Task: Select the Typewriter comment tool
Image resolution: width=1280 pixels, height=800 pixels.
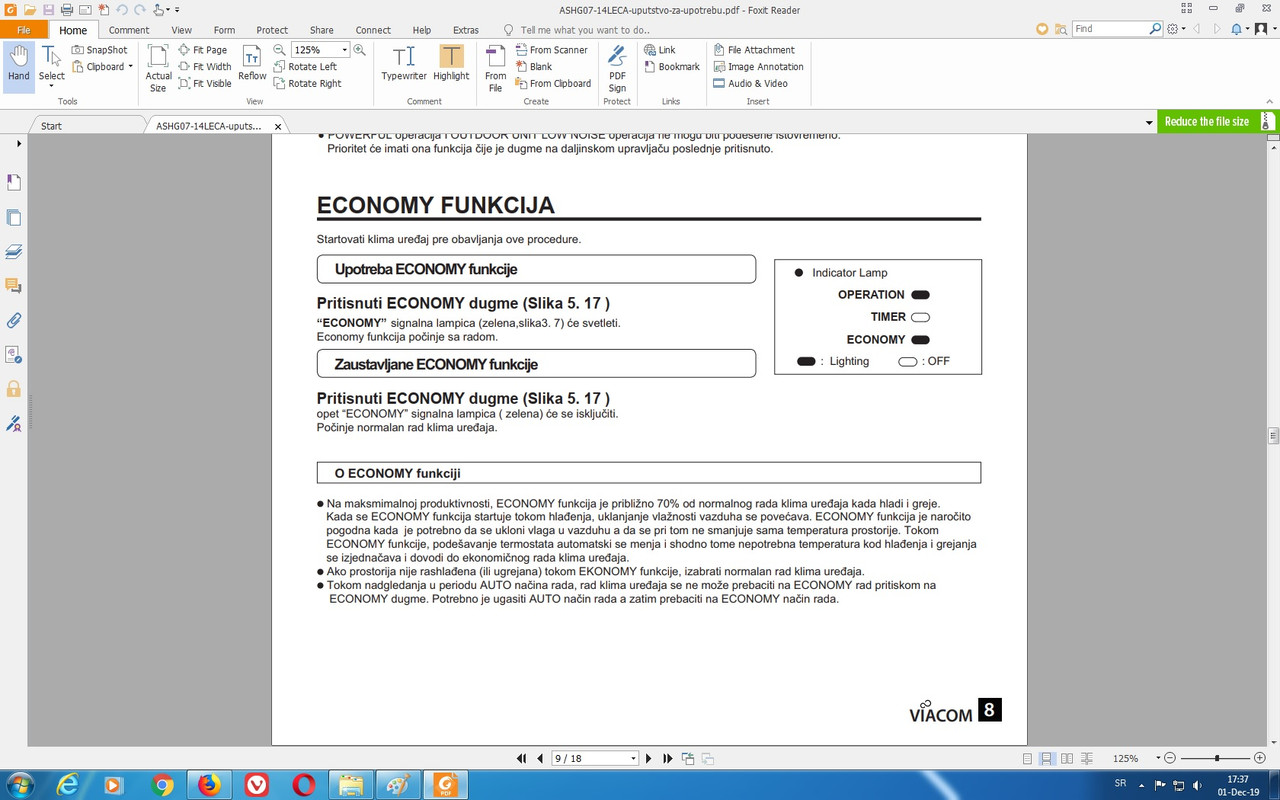Action: (x=404, y=64)
